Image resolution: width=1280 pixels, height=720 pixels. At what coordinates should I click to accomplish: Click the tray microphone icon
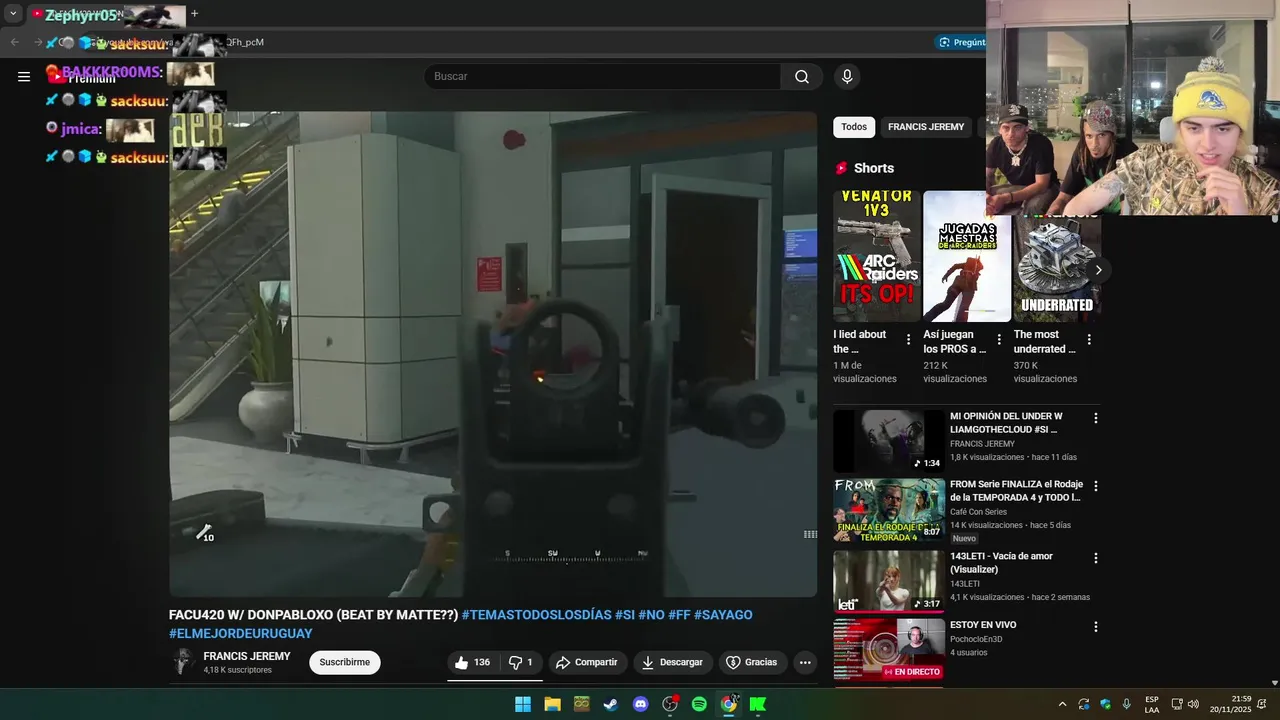1127,704
